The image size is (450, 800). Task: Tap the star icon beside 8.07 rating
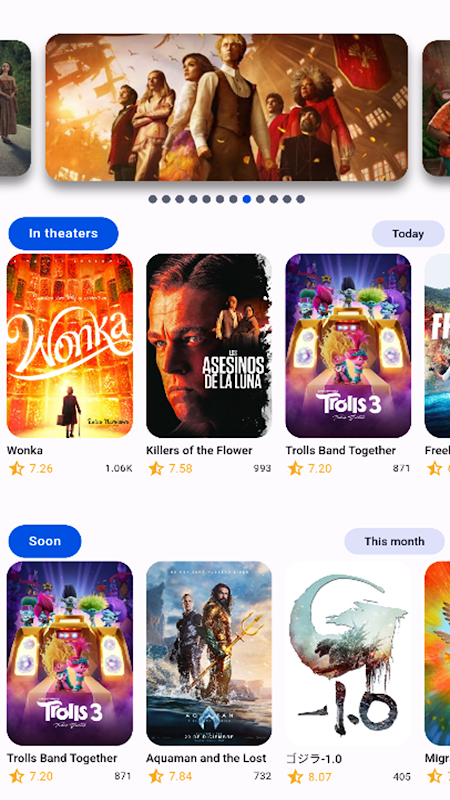[x=295, y=777]
